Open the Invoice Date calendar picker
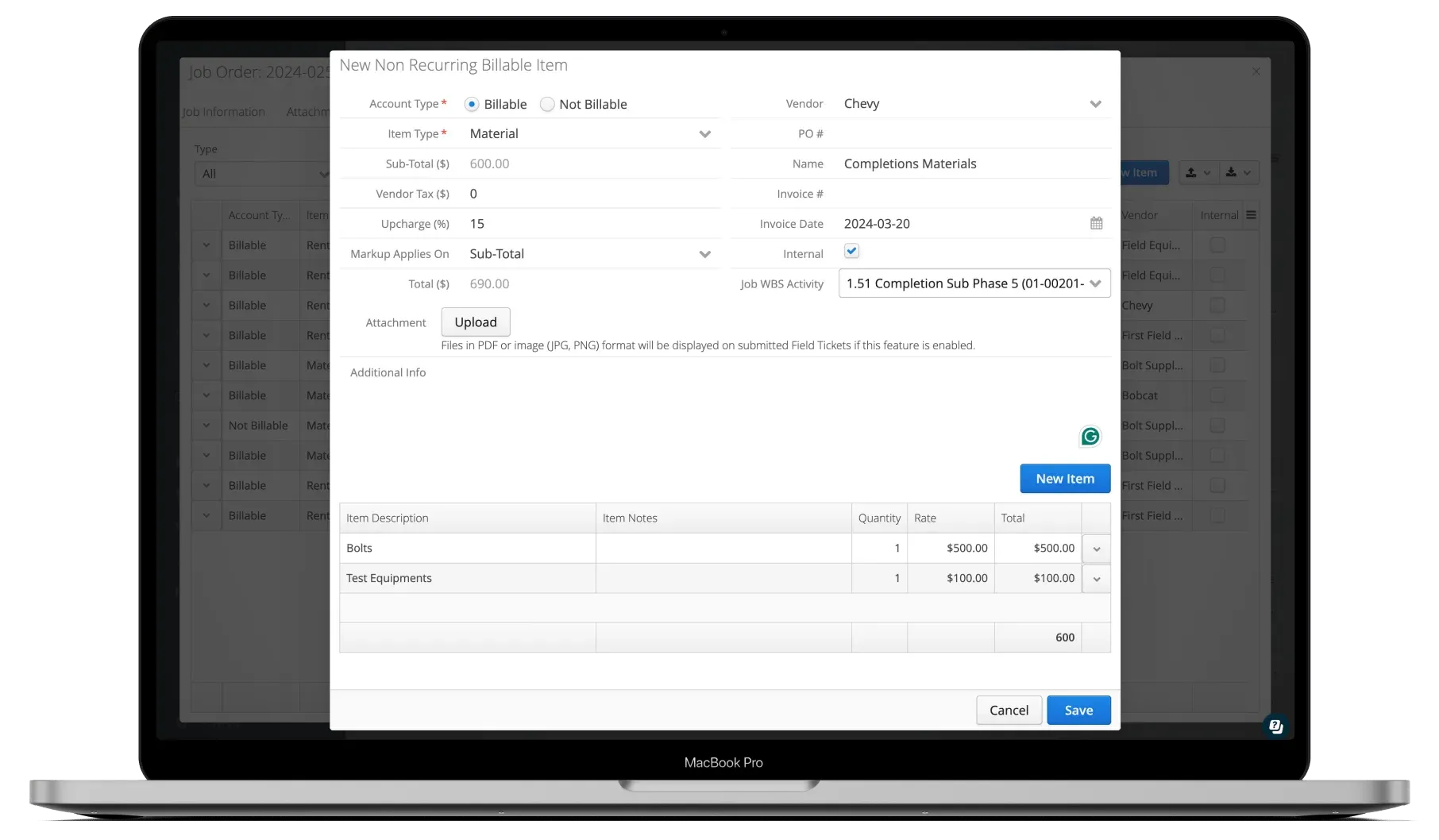 1096,223
